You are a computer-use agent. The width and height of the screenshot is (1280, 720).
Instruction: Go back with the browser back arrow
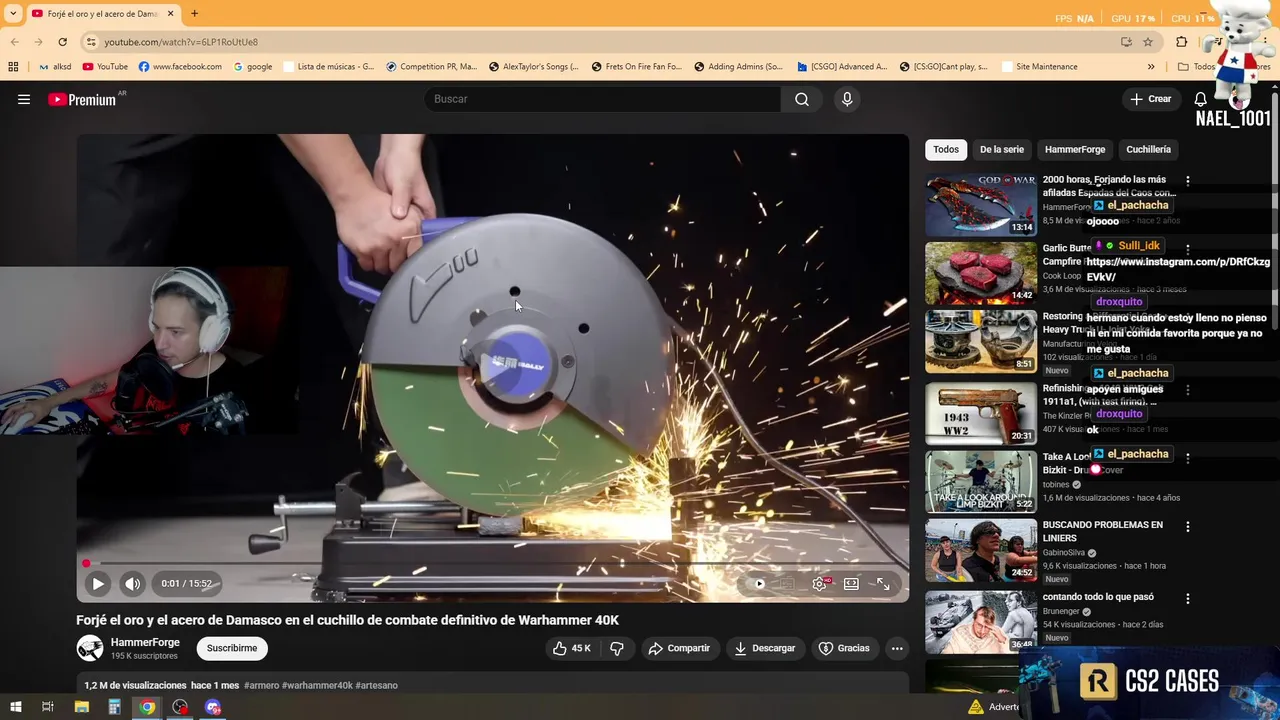coord(14,42)
